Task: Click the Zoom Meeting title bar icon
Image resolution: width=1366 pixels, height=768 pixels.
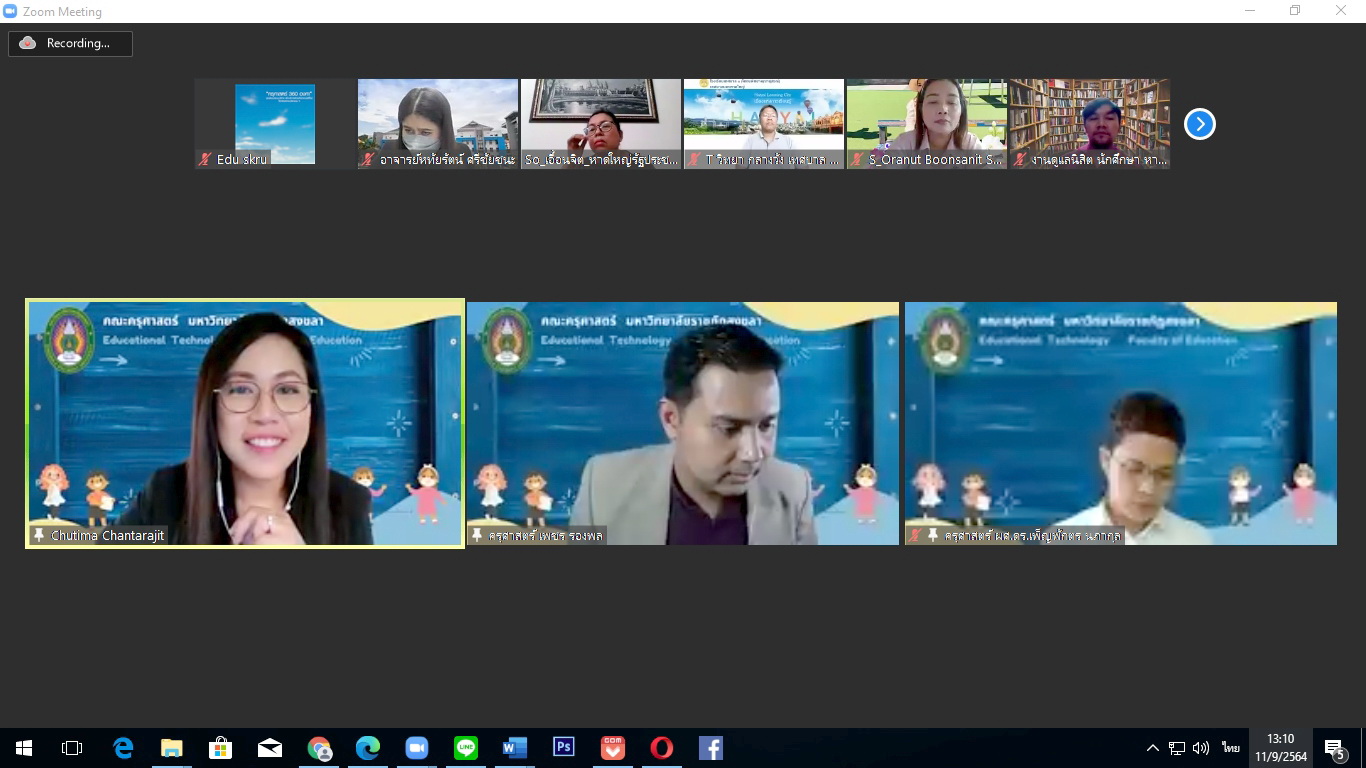Action: click(11, 11)
